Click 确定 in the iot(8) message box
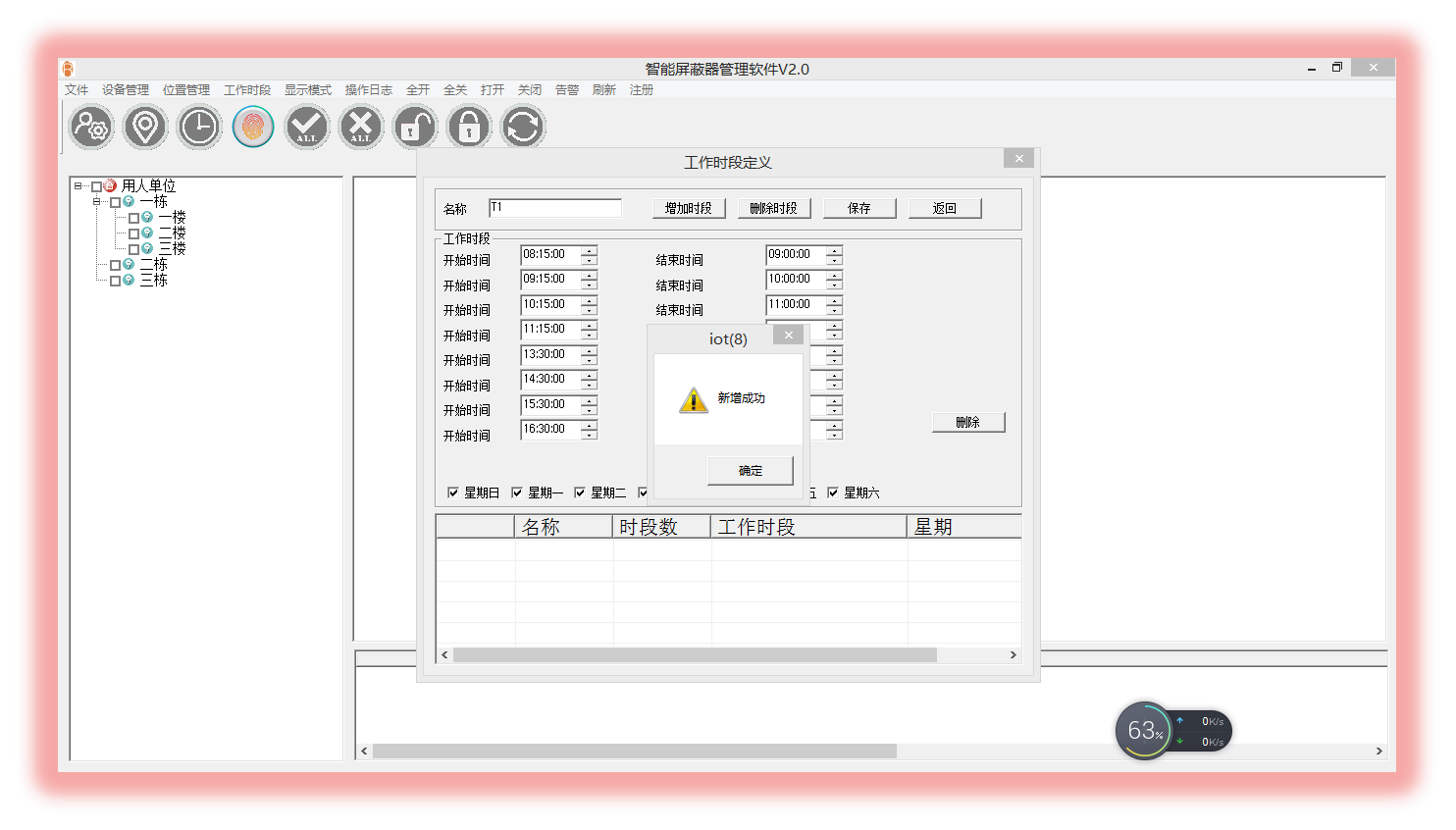The height and width of the screenshot is (830, 1456). click(x=750, y=471)
